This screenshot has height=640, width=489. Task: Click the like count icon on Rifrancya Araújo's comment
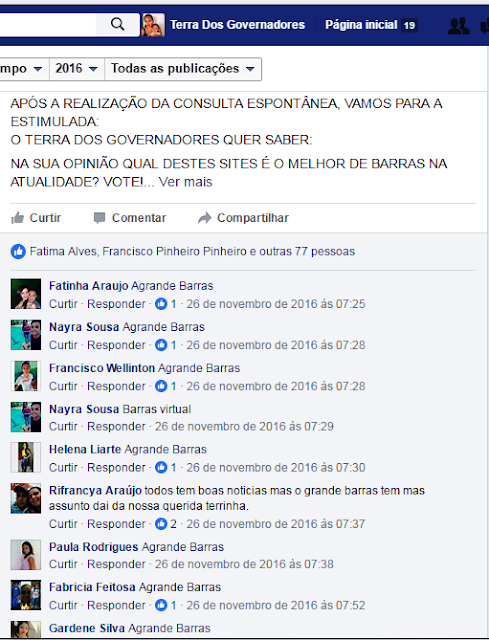pyautogui.click(x=161, y=524)
